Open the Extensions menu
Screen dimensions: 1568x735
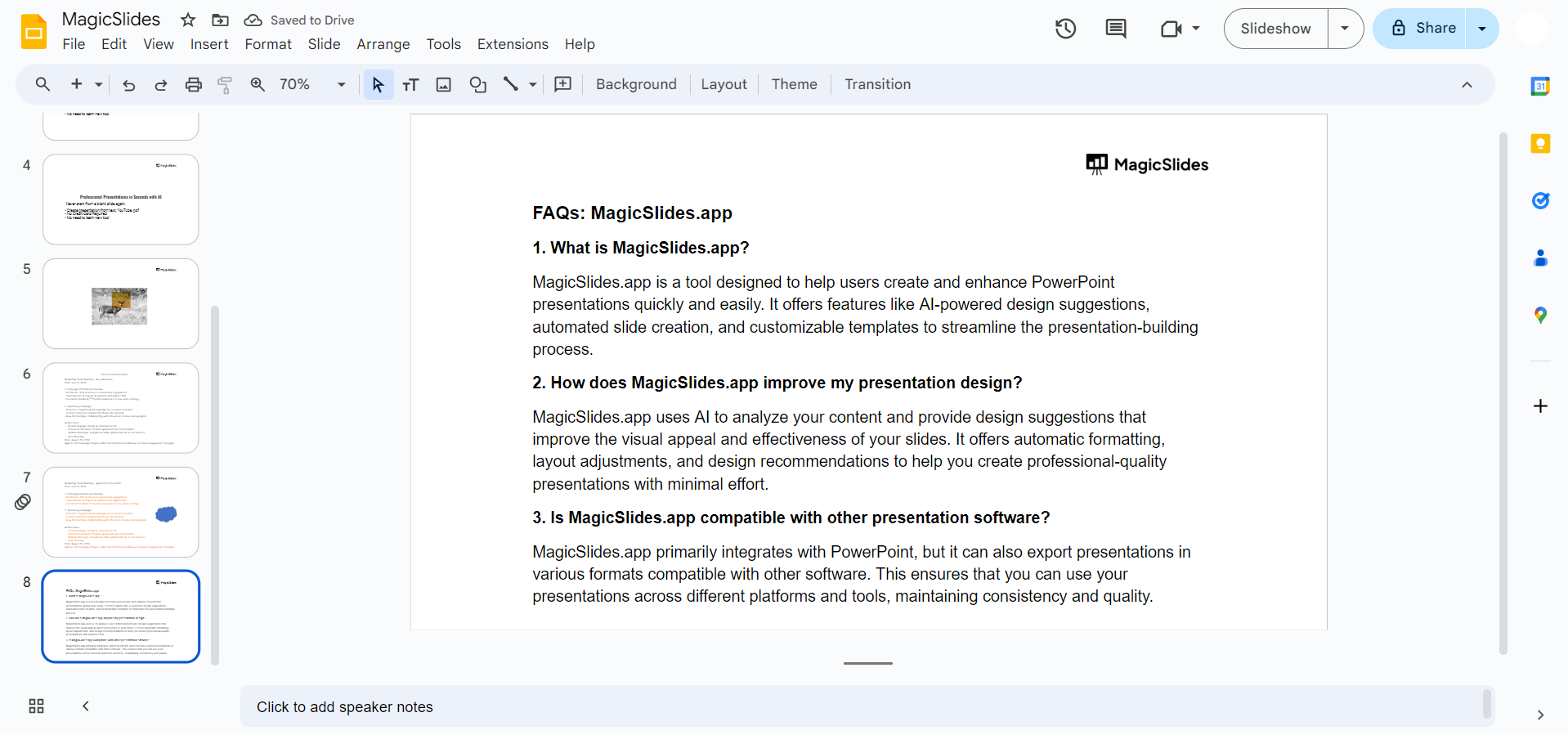513,44
